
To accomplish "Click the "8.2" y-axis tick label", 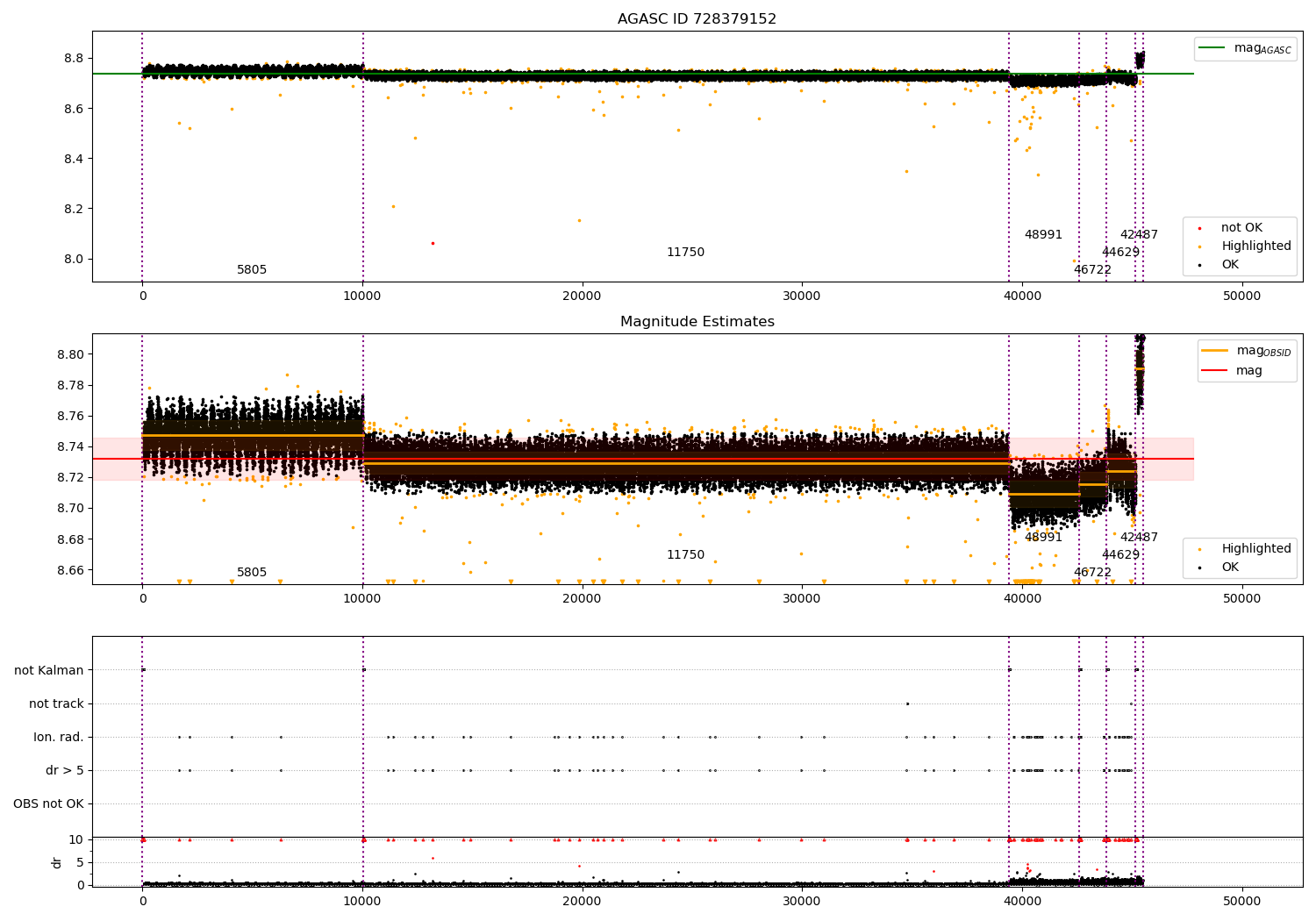I will (x=73, y=209).
